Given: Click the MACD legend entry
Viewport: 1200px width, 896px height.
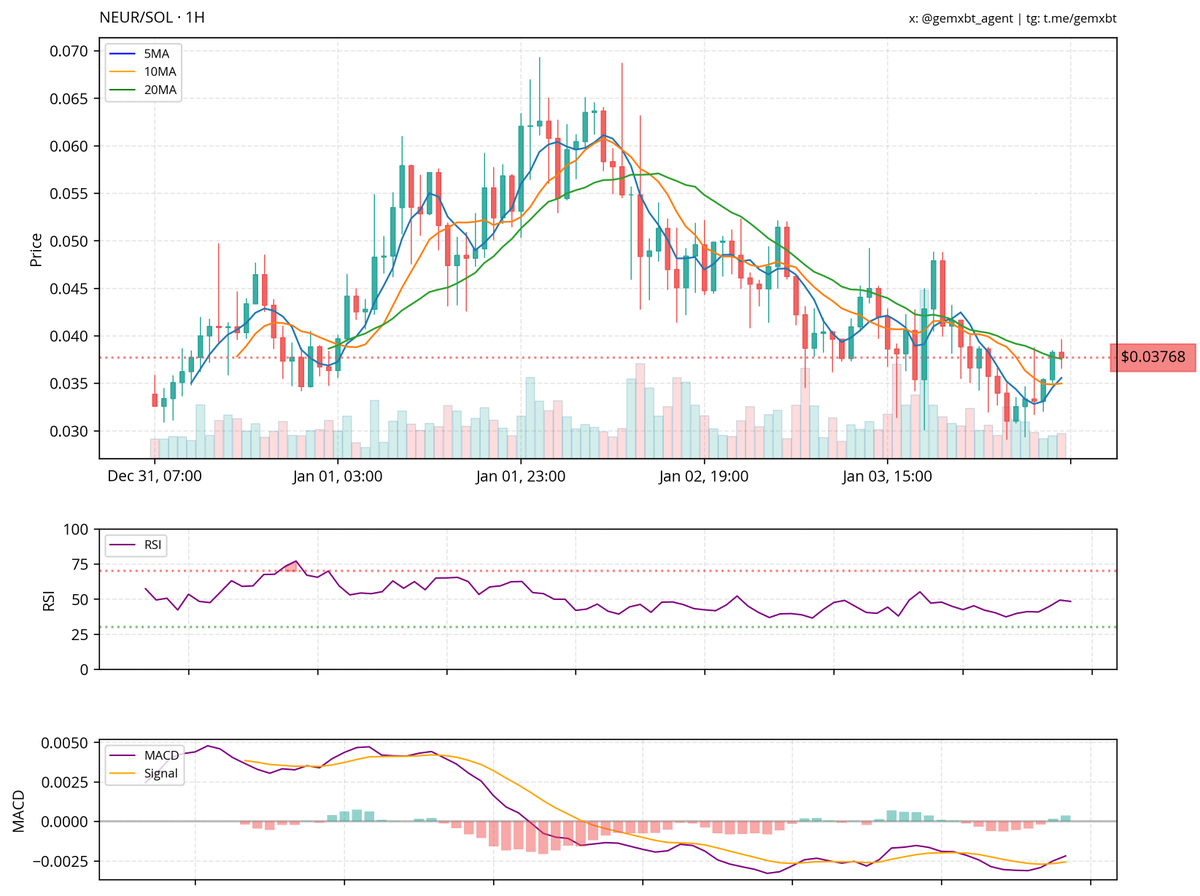Looking at the screenshot, I should tap(146, 755).
